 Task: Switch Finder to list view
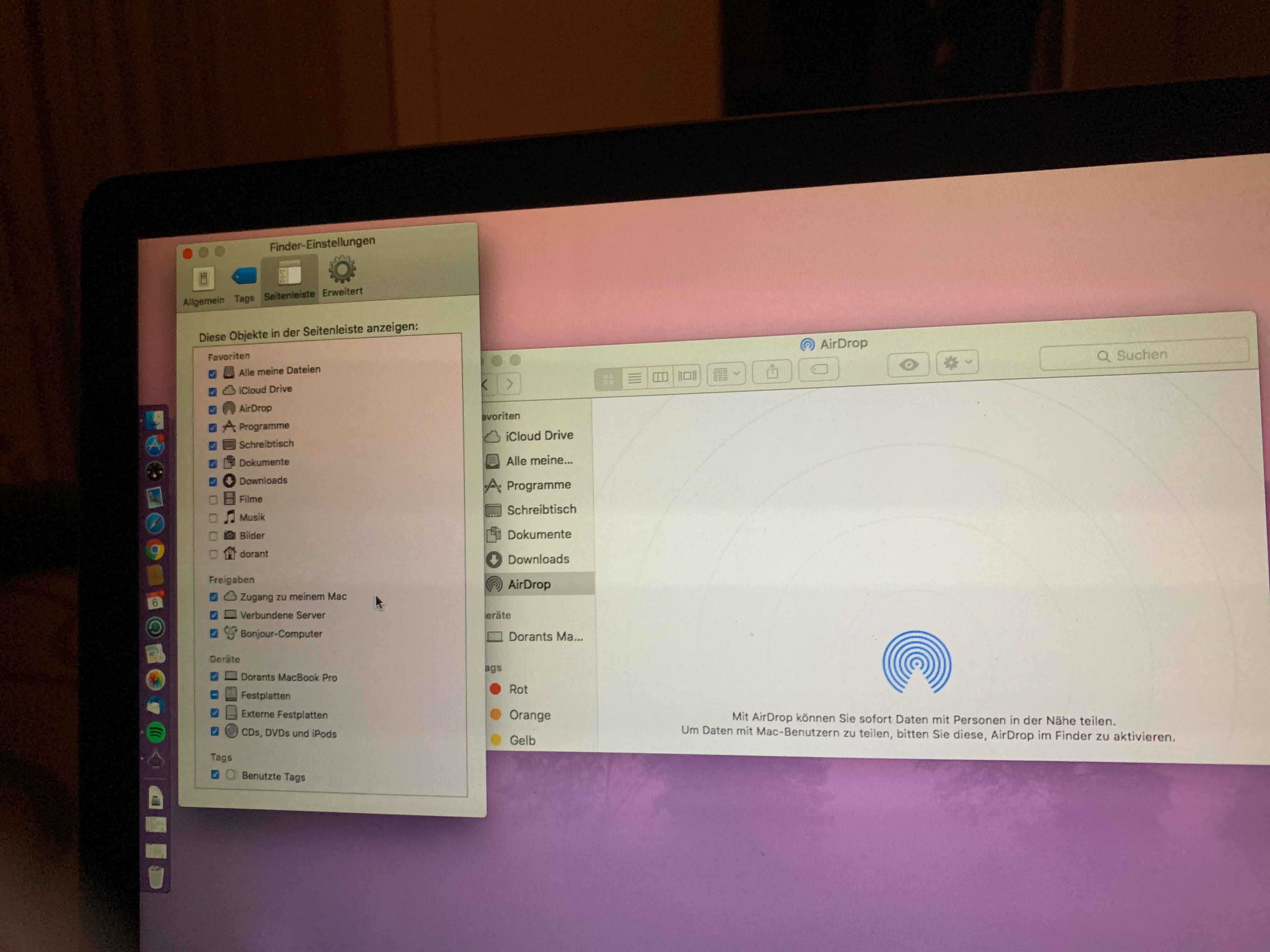click(x=634, y=377)
